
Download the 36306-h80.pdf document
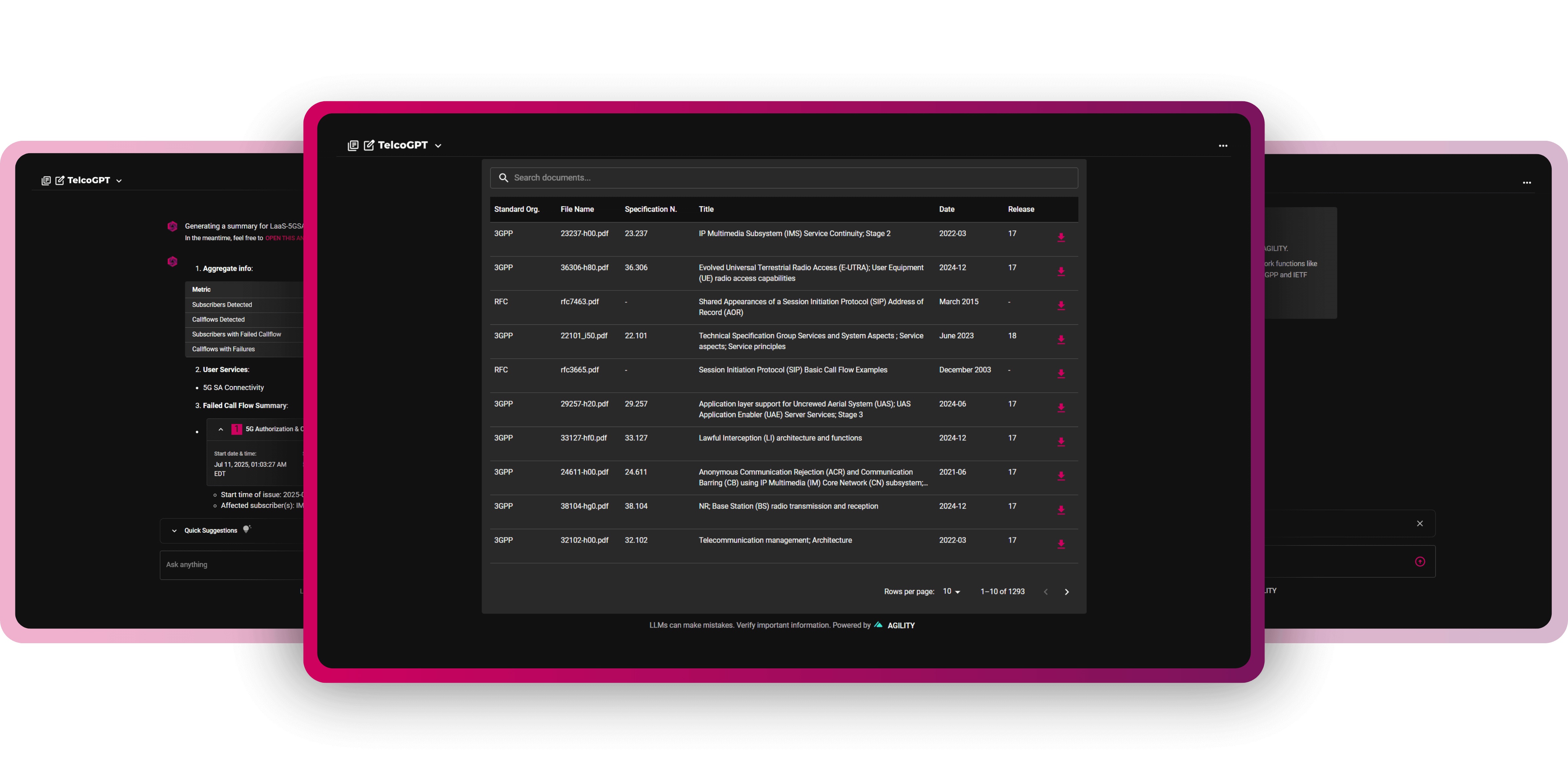pos(1061,271)
